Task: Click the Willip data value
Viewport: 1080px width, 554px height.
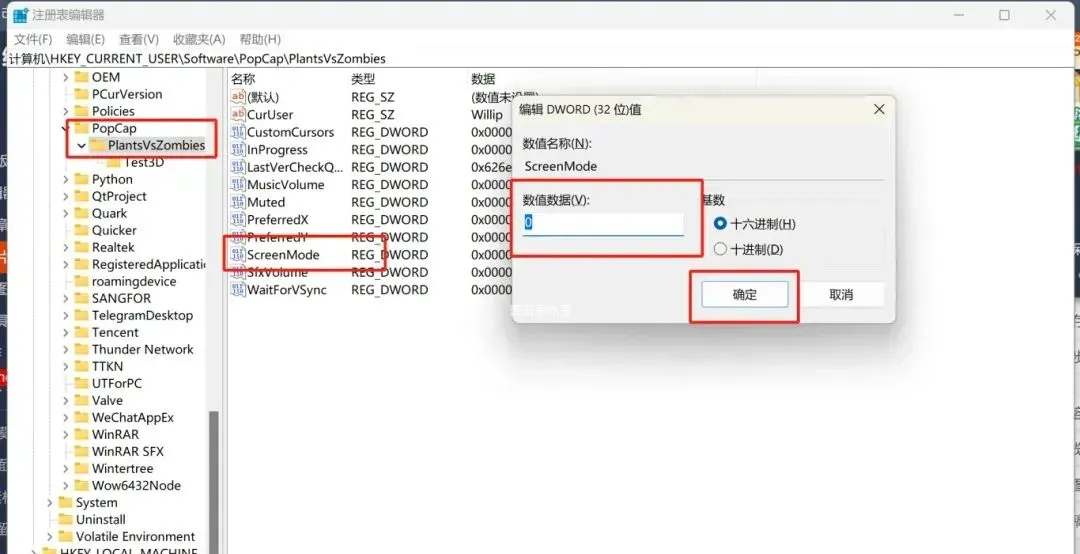Action: 487,114
